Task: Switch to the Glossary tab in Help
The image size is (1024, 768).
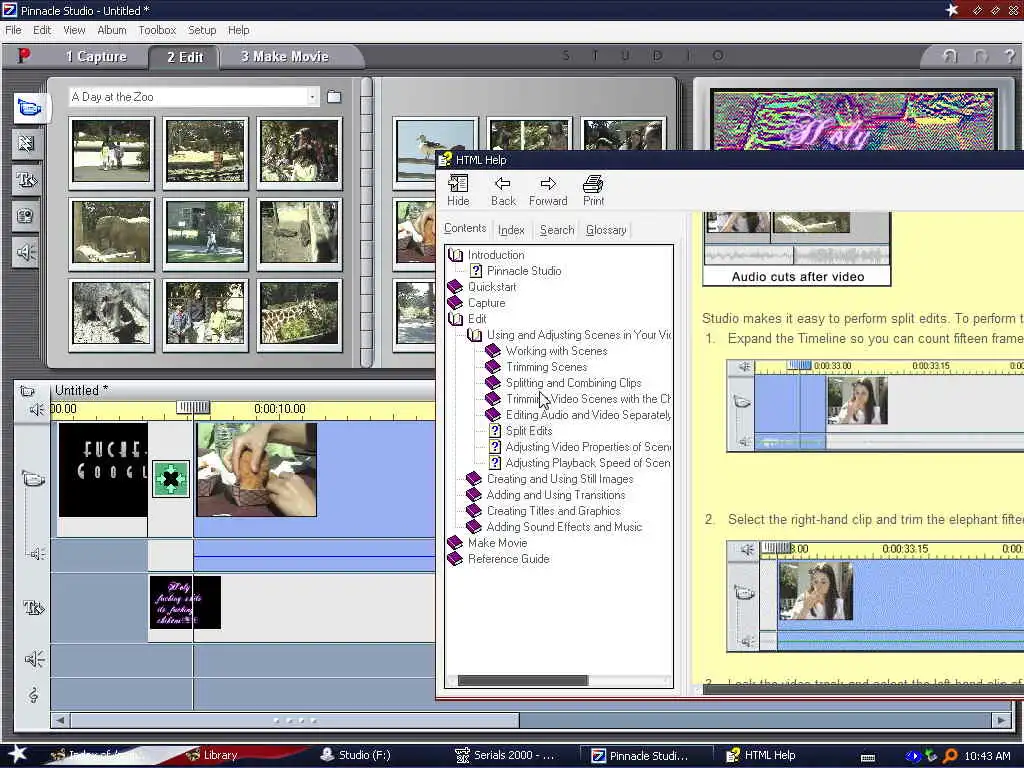Action: (606, 230)
